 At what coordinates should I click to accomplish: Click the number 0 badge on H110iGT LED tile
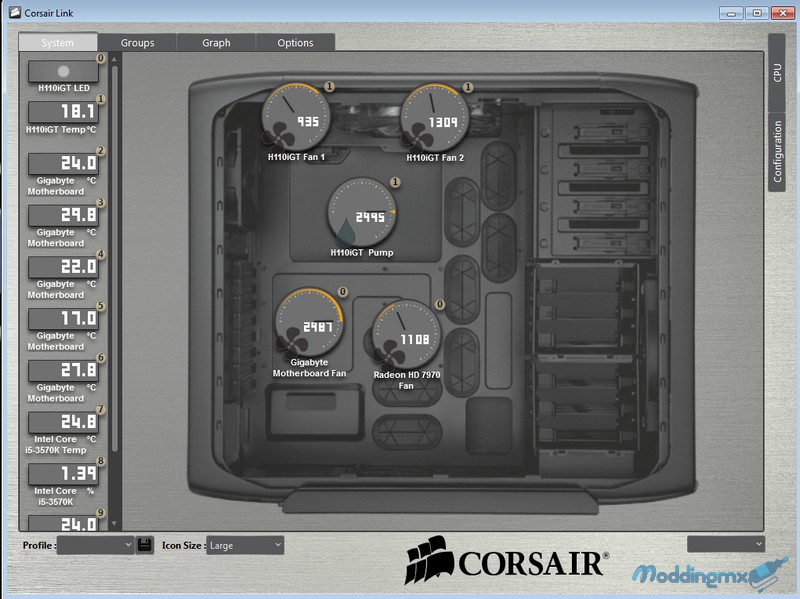(x=101, y=58)
